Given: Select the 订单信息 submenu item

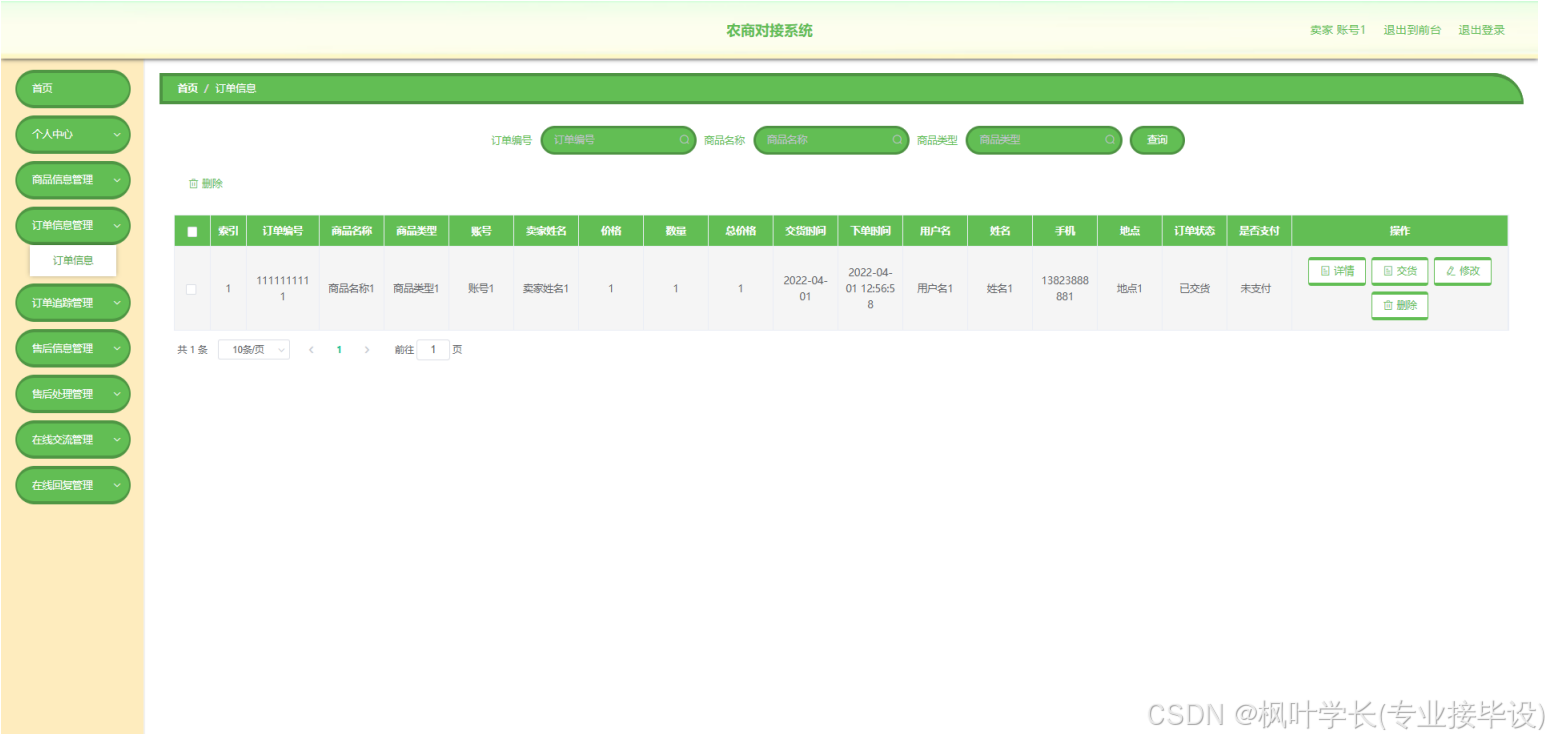Looking at the screenshot, I should tap(73, 260).
